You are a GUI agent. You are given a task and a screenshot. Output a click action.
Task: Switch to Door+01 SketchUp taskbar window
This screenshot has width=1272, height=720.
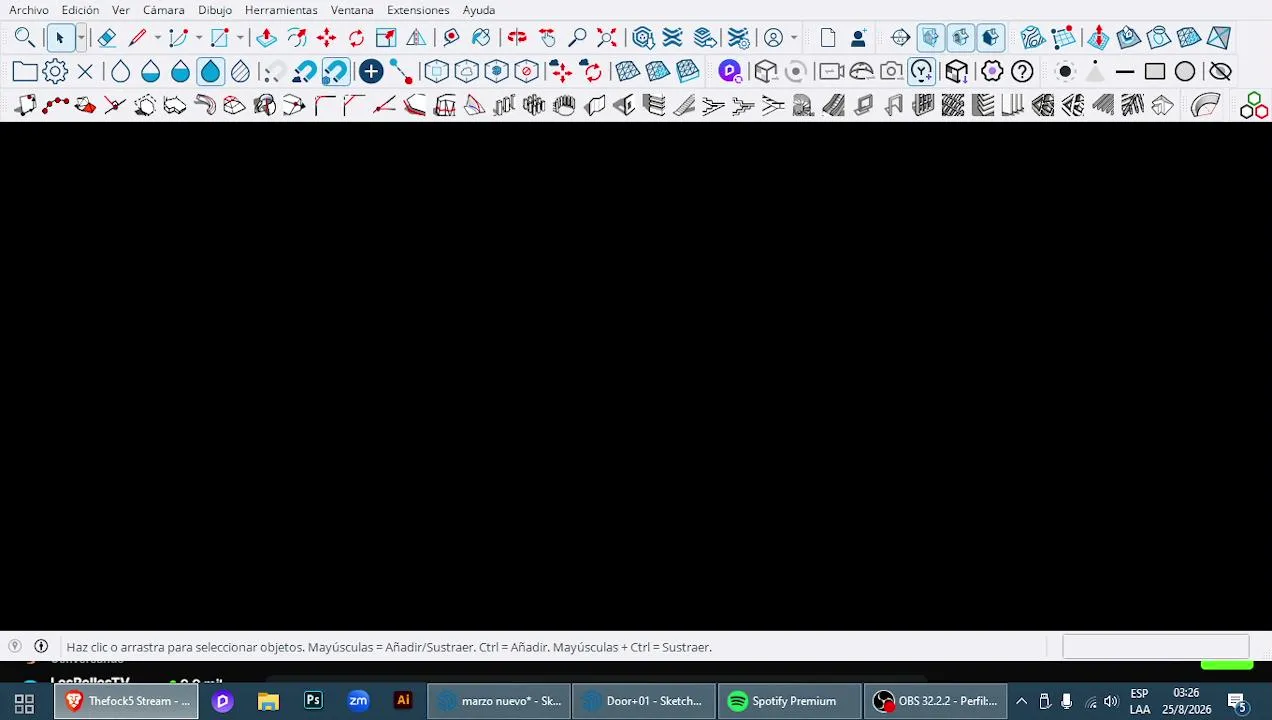[644, 701]
